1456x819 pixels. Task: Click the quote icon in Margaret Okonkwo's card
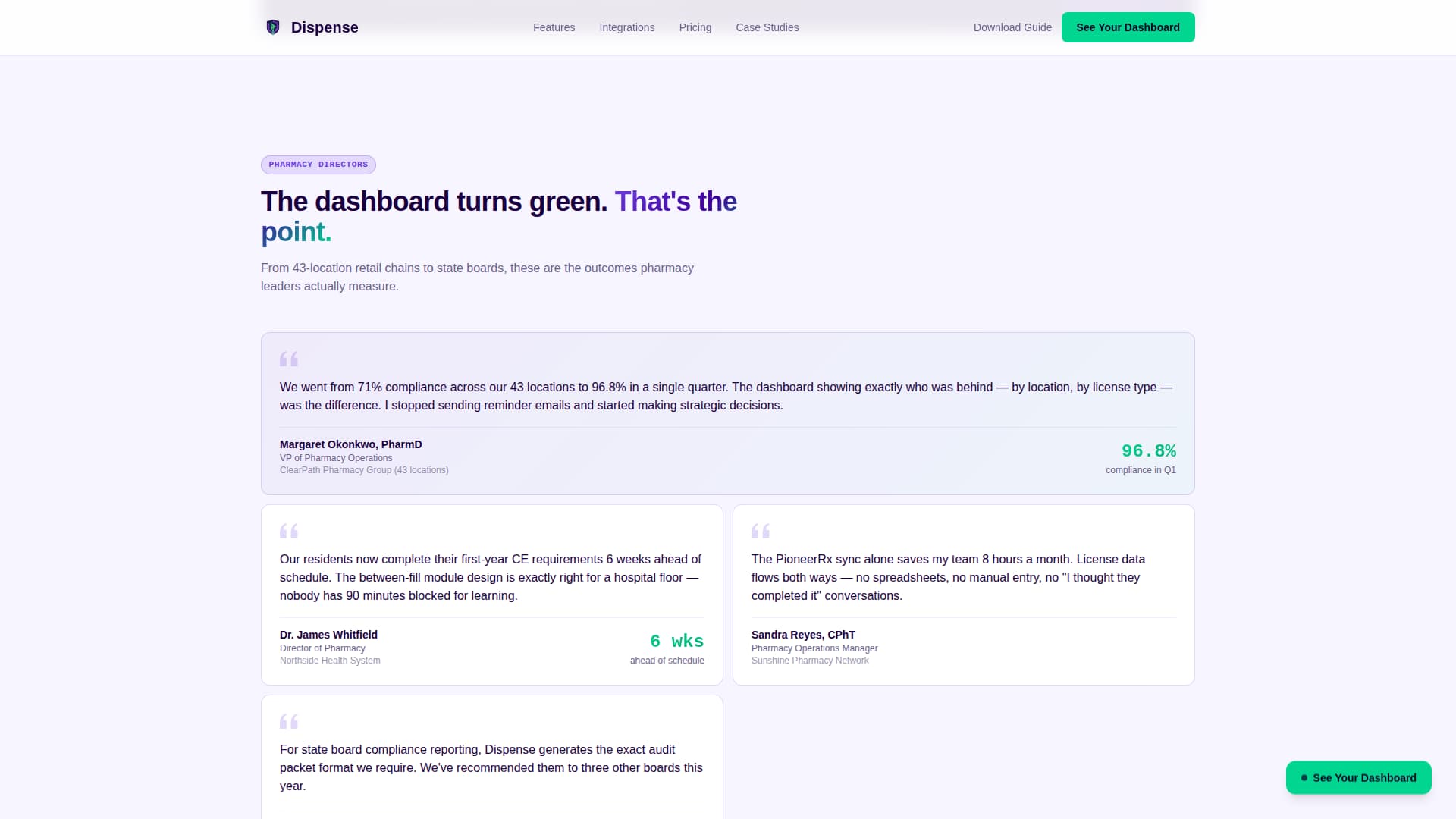point(289,359)
